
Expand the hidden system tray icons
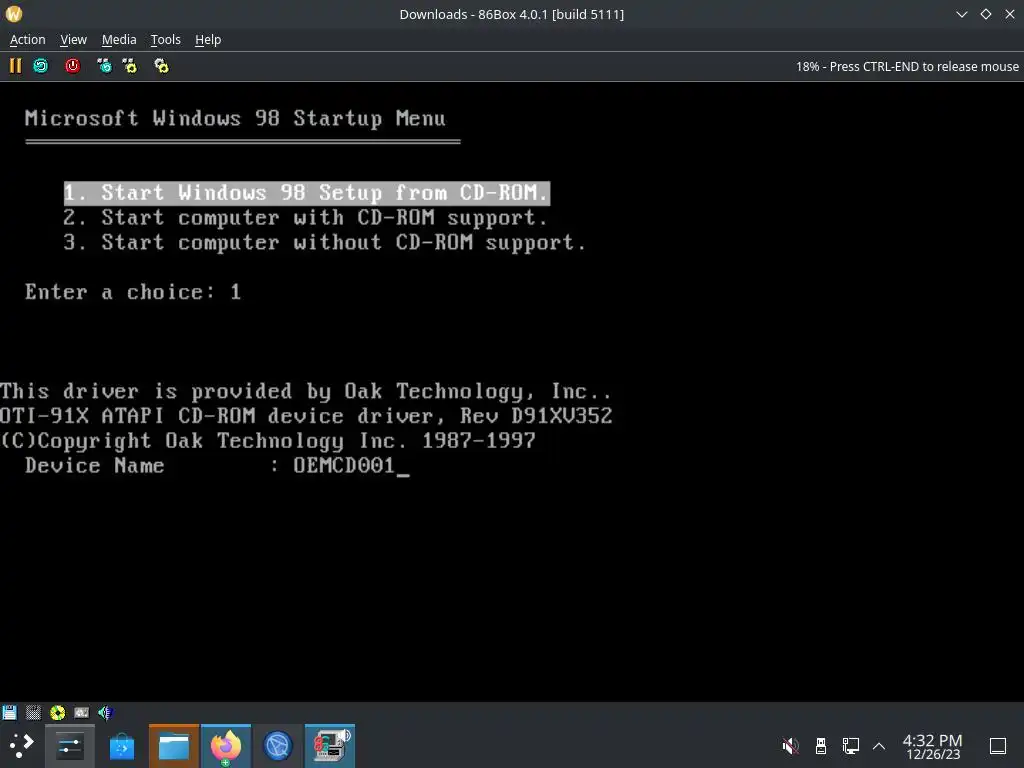coord(879,745)
